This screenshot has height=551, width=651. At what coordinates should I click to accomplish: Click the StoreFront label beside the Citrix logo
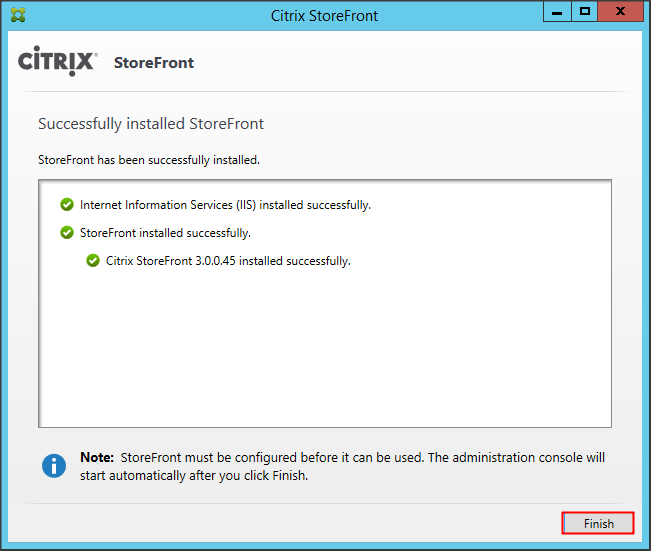(x=154, y=63)
